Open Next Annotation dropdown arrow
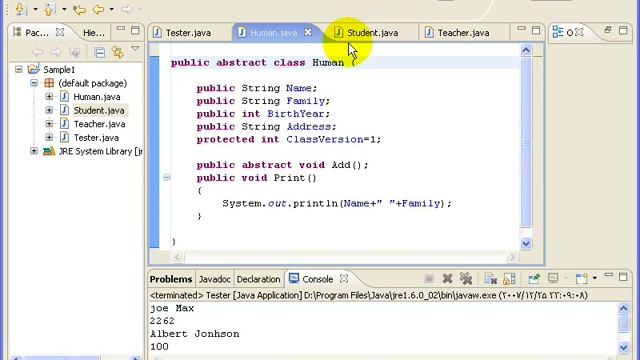Image resolution: width=640 pixels, height=360 pixels. [x=35, y=9]
